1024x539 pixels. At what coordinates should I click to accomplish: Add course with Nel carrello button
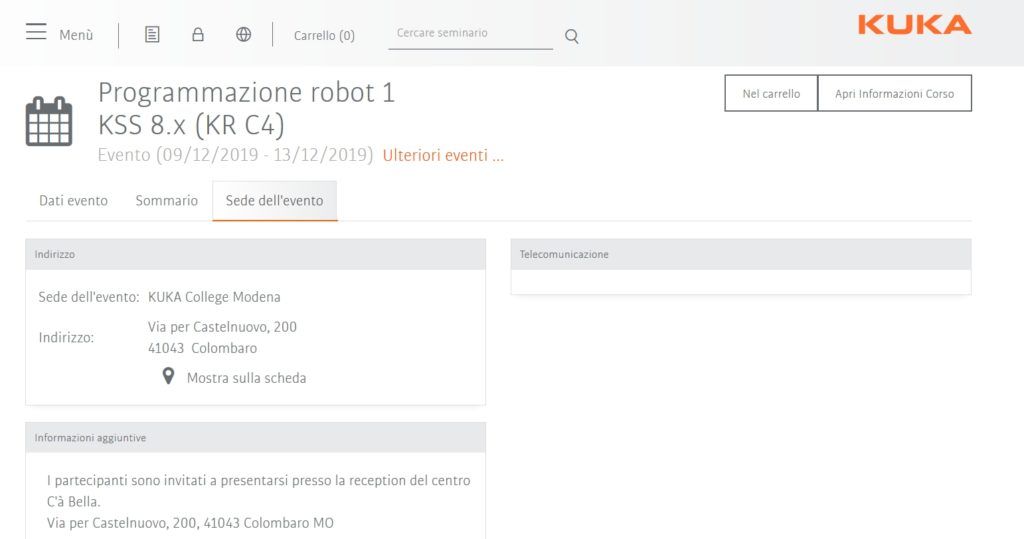pos(771,93)
